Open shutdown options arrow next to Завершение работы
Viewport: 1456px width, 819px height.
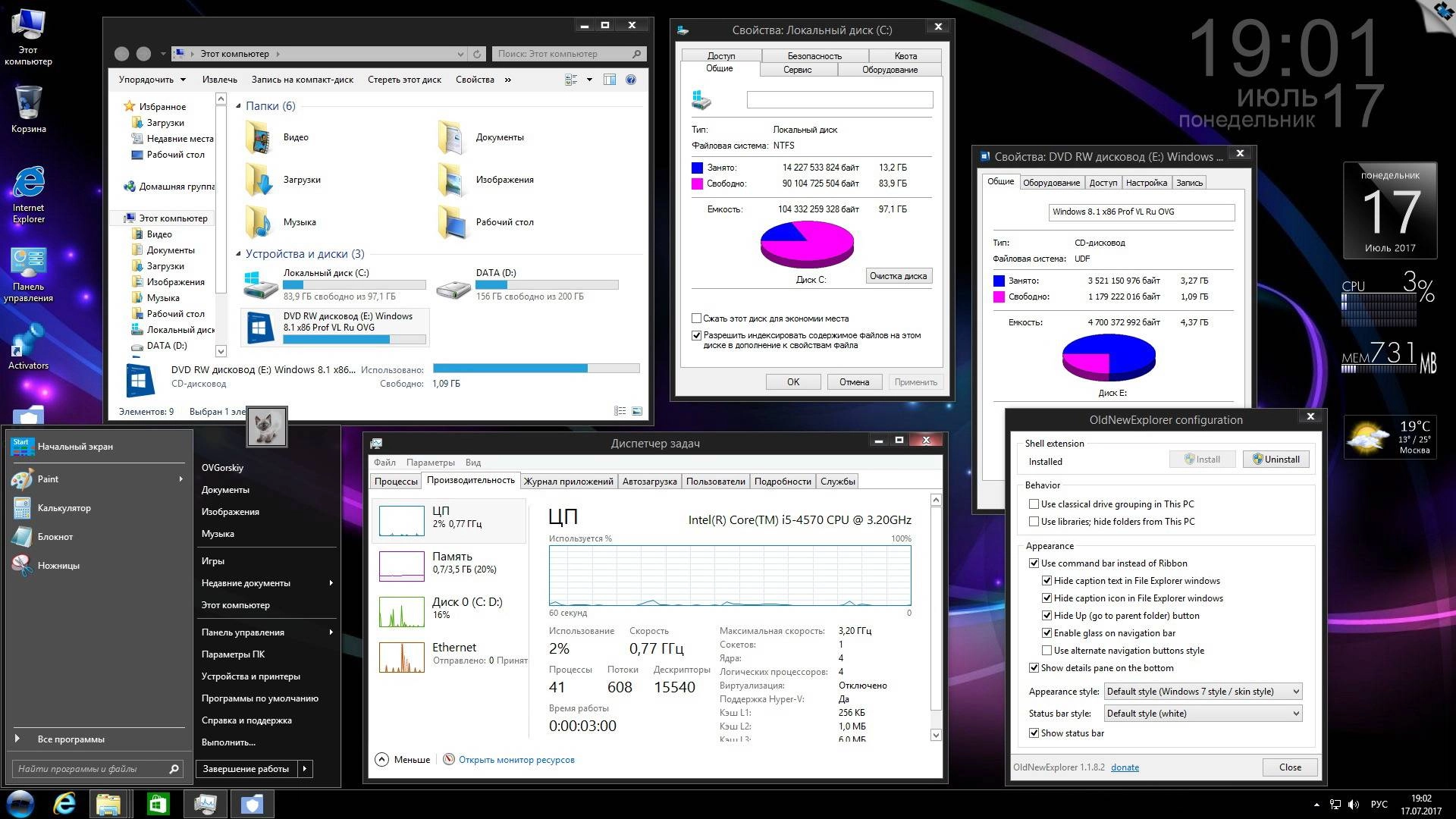click(305, 769)
